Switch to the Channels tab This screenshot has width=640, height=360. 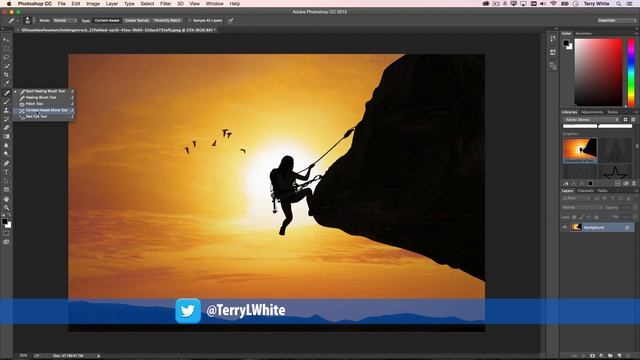click(x=585, y=191)
